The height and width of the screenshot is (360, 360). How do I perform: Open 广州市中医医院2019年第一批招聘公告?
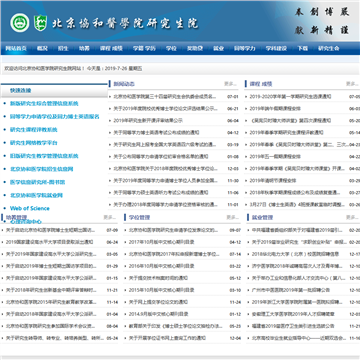point(291,290)
